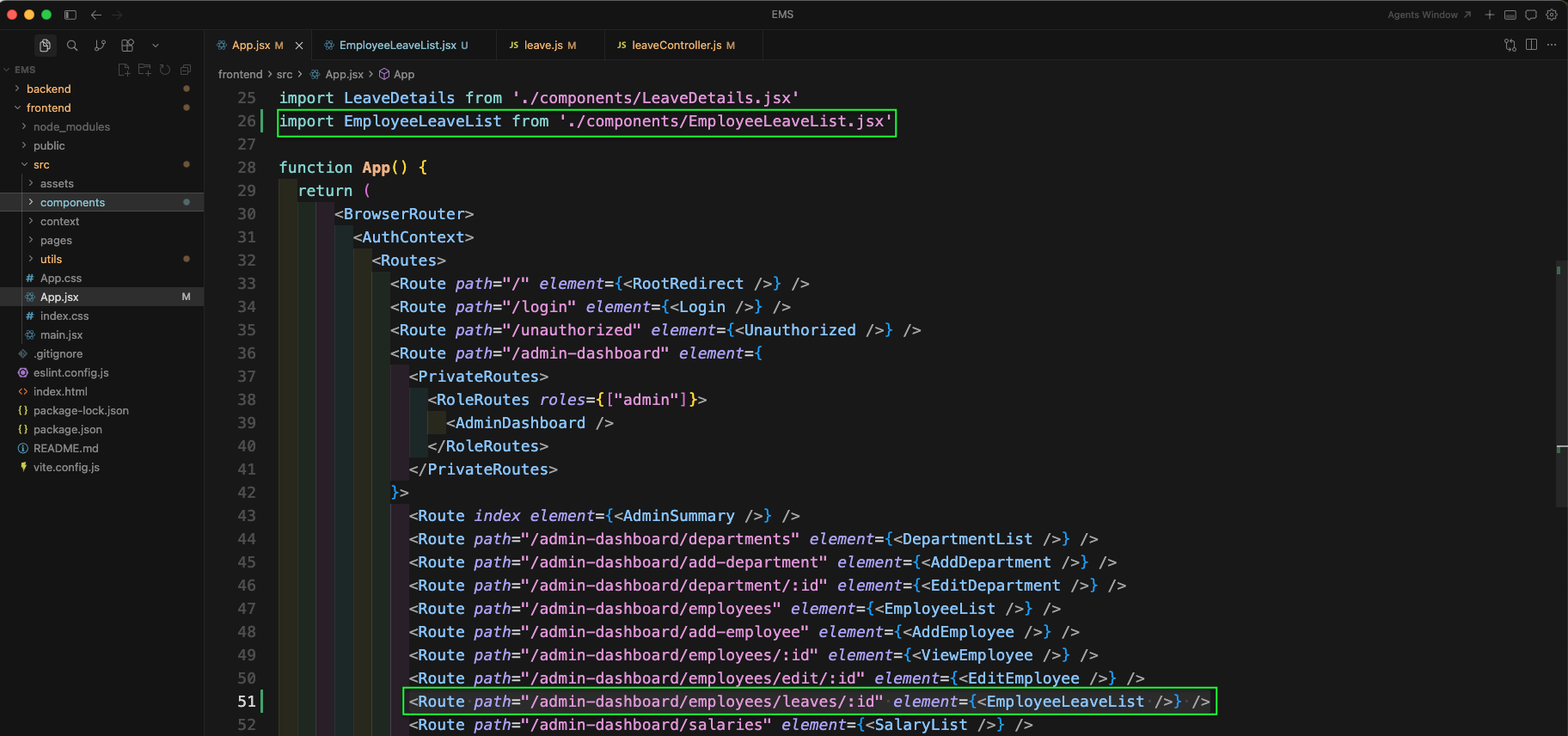Expand the node_modules folder

(x=101, y=126)
